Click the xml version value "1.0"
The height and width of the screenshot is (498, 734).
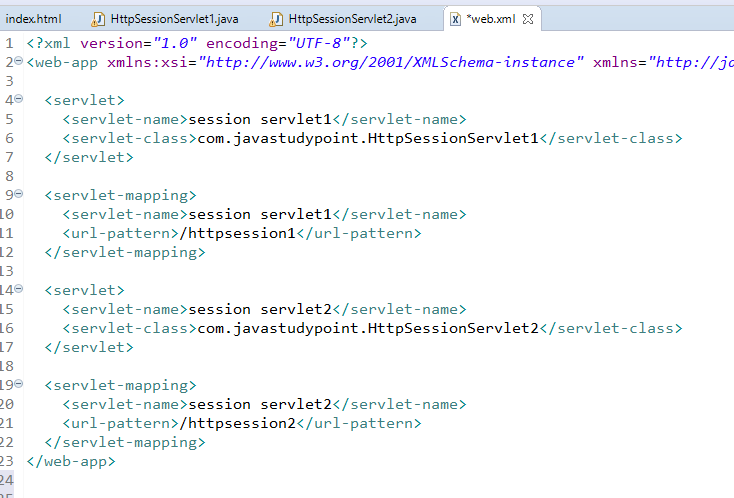pyautogui.click(x=176, y=43)
